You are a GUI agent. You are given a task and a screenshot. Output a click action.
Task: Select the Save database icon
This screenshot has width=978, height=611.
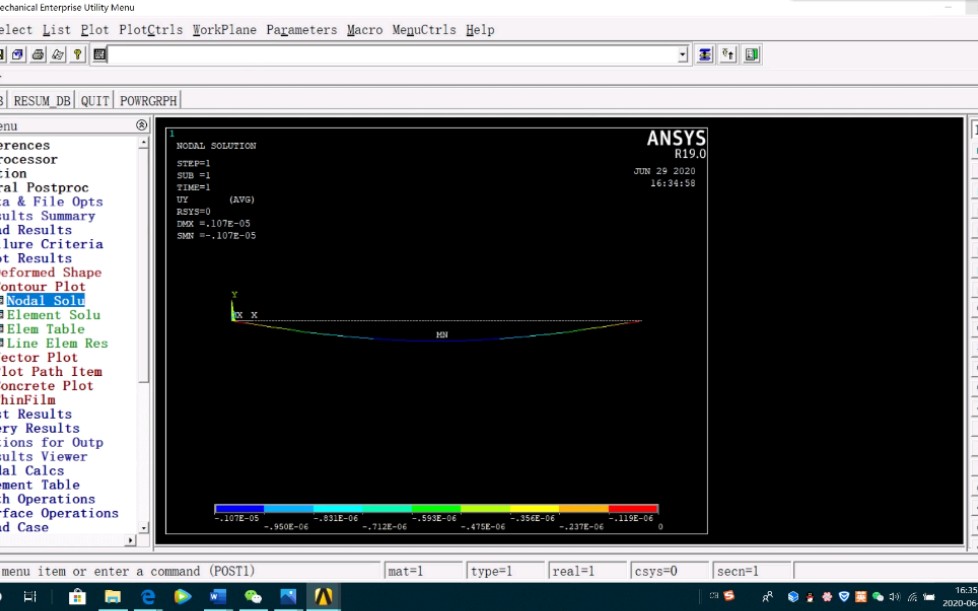[4, 55]
